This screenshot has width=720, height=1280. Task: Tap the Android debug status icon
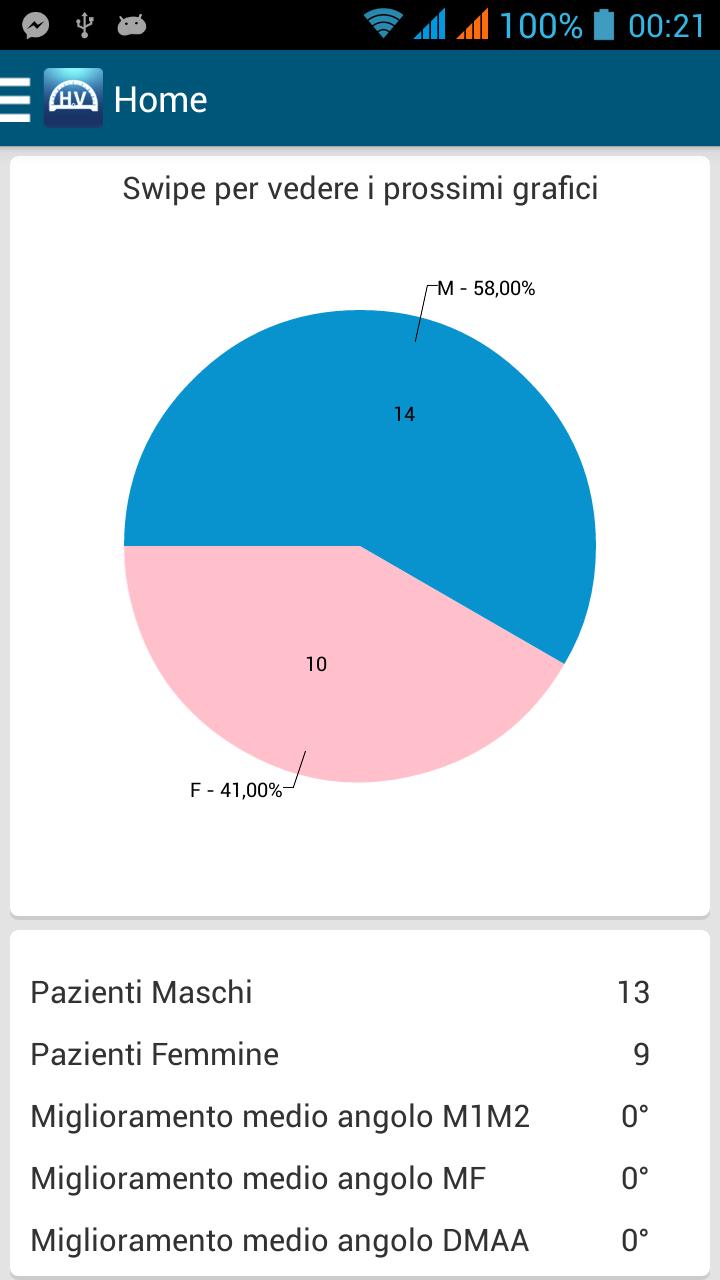coord(132,25)
